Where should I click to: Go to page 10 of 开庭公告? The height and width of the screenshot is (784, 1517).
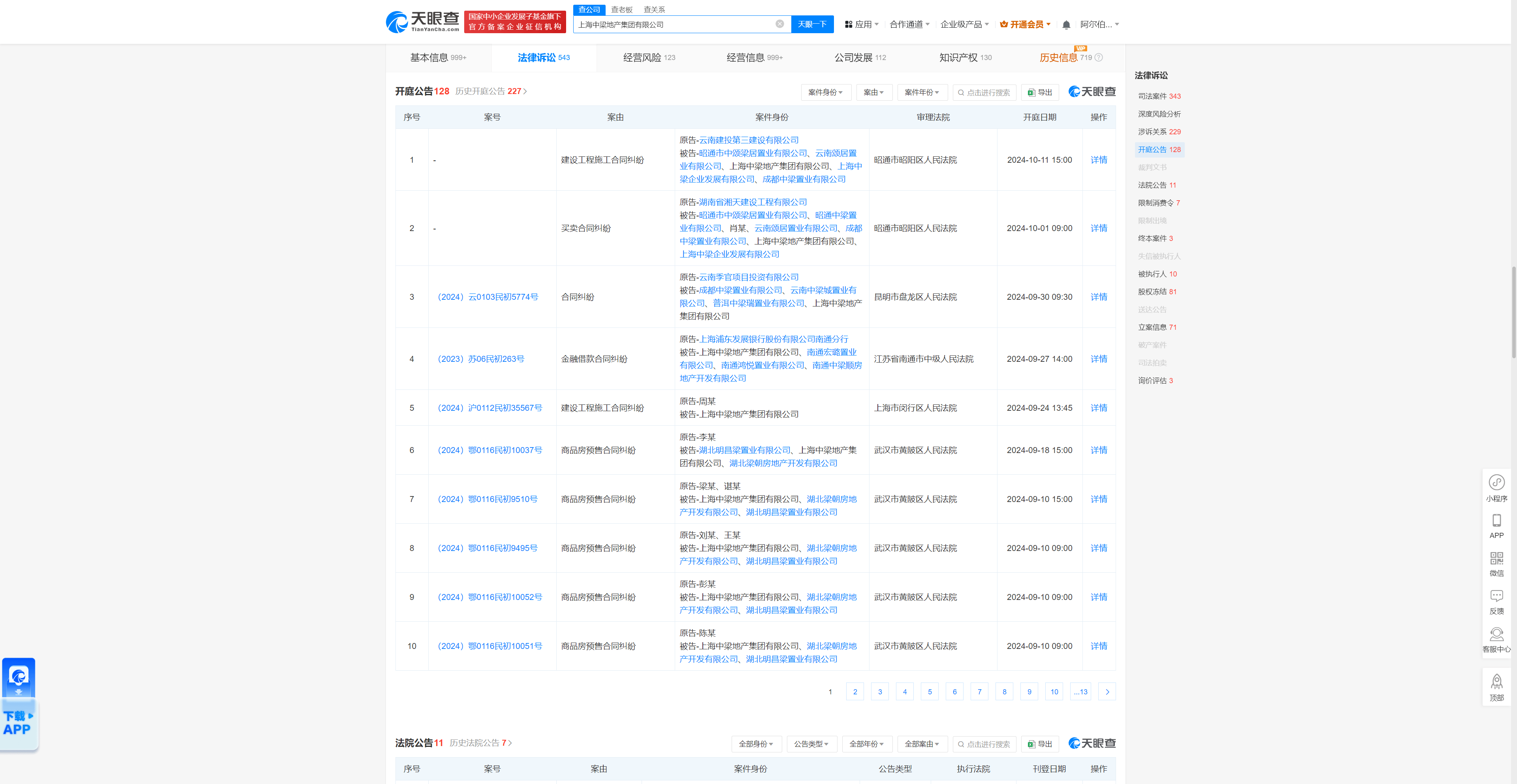[x=1054, y=692]
